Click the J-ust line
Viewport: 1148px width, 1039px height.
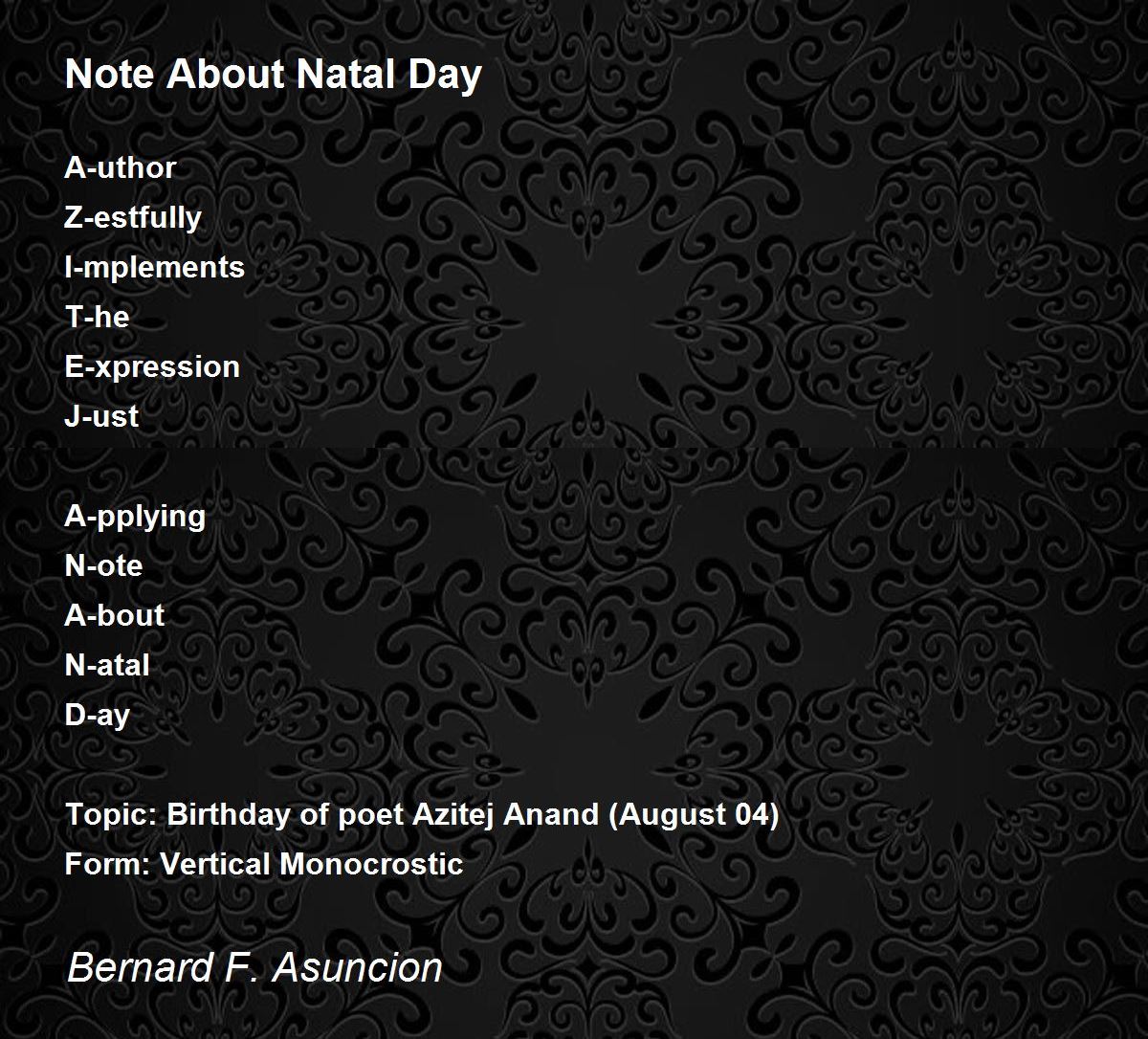point(101,416)
